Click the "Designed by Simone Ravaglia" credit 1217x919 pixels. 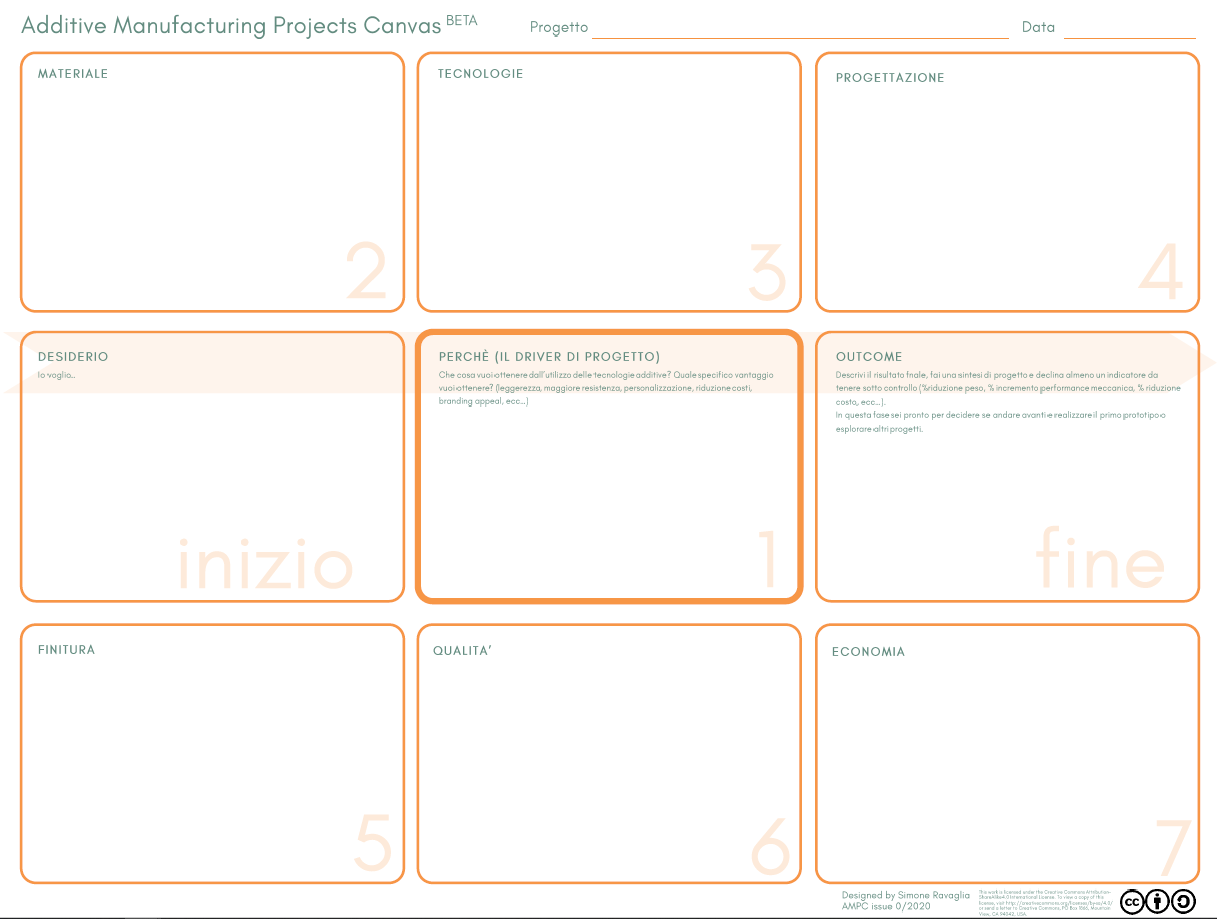coord(905,895)
